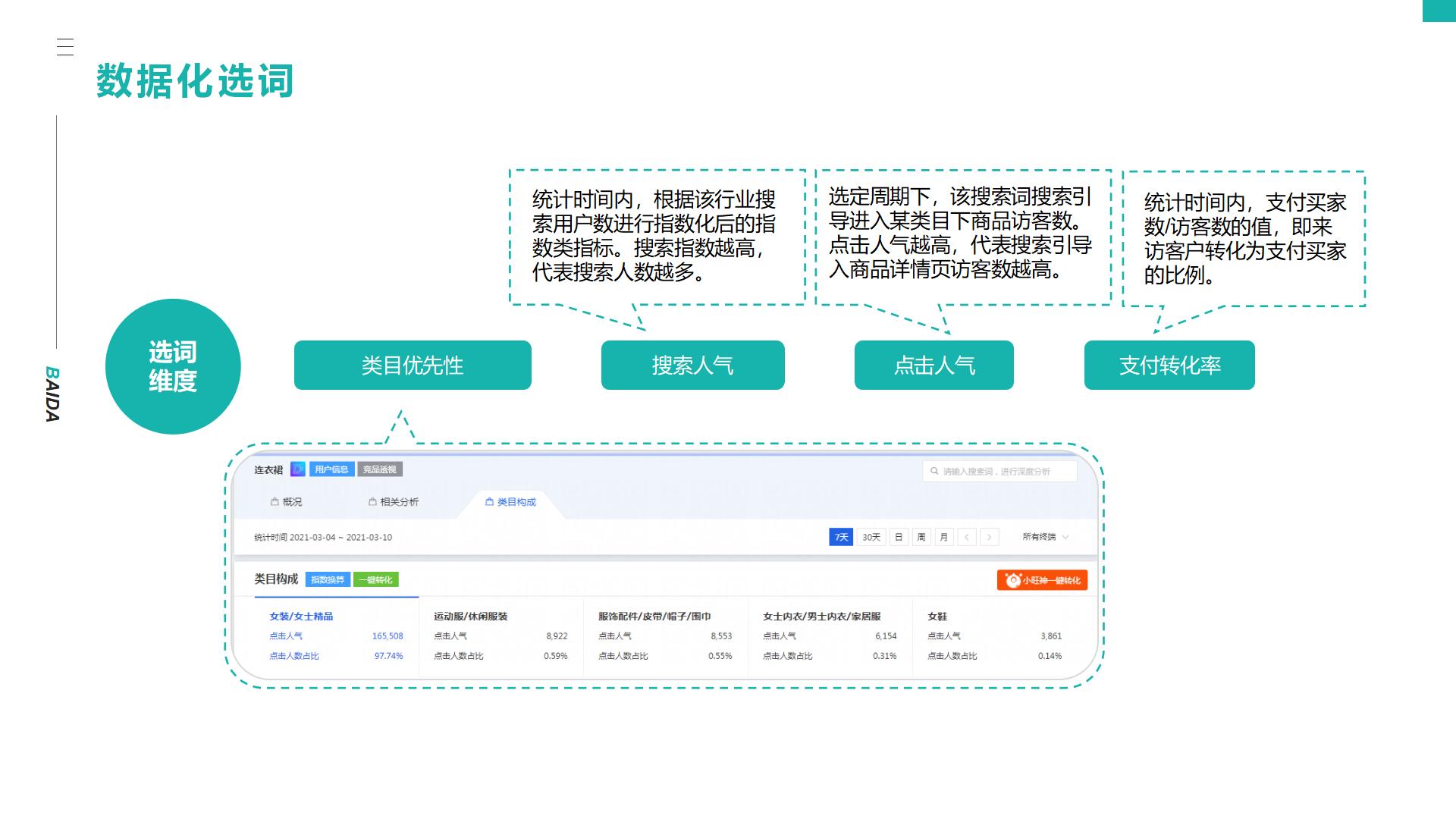
Task: Select the 月 period option
Action: 943,537
